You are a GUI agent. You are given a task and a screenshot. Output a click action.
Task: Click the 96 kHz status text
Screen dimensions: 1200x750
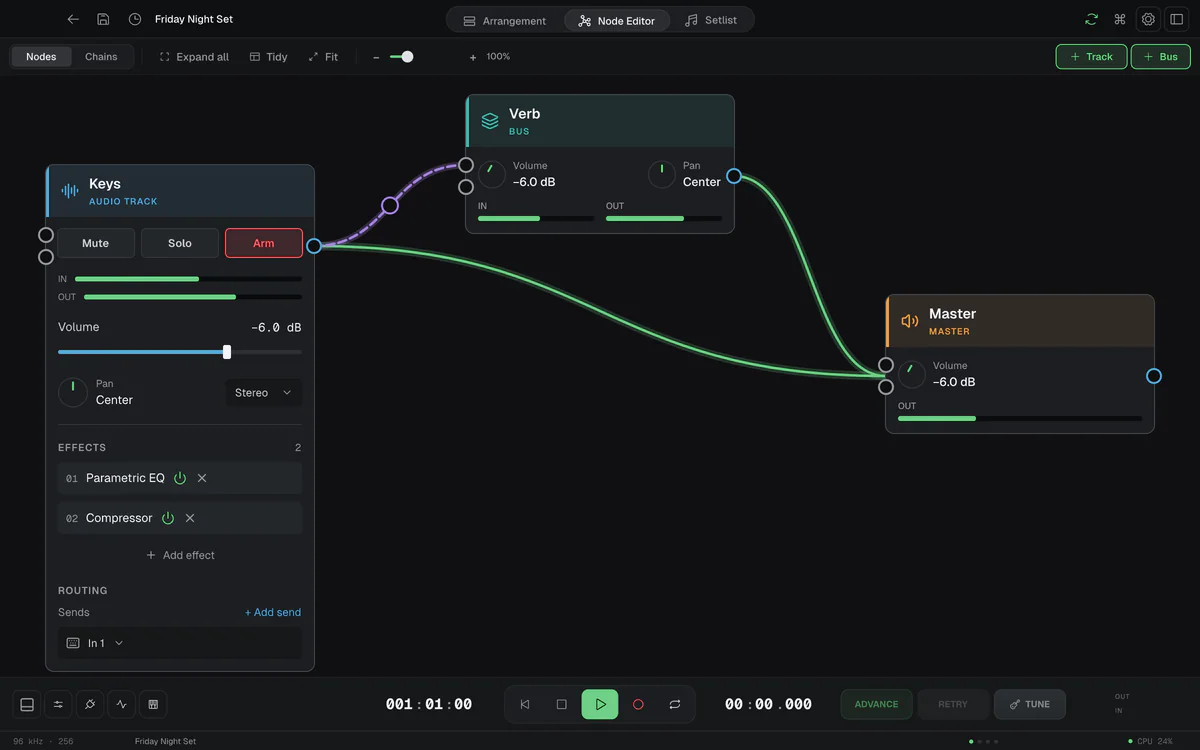pos(28,741)
